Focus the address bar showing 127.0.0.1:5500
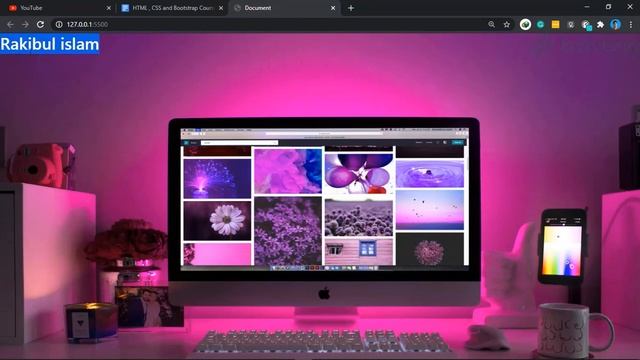640x360 pixels. [x=269, y=24]
